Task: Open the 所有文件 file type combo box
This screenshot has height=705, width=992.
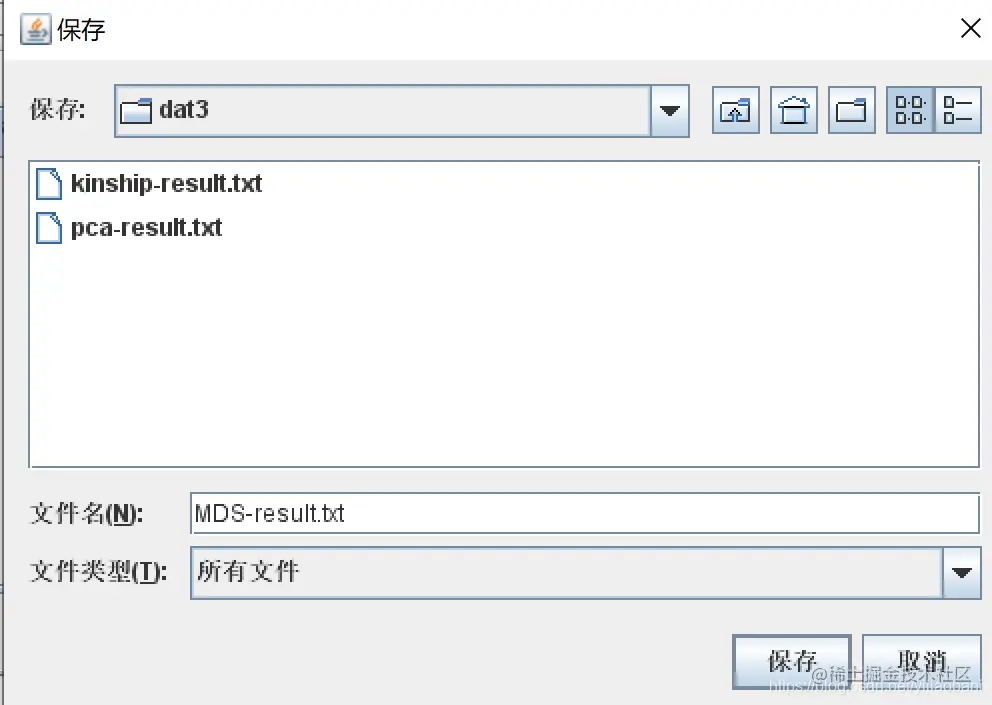Action: tap(586, 573)
